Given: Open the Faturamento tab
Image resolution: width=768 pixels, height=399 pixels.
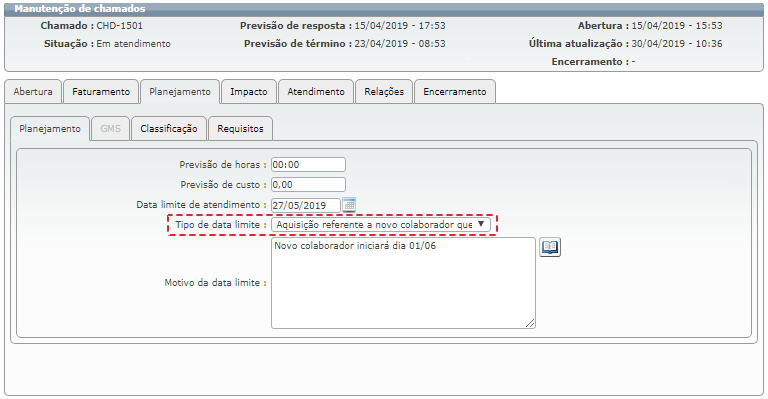Looking at the screenshot, I should click(x=101, y=92).
